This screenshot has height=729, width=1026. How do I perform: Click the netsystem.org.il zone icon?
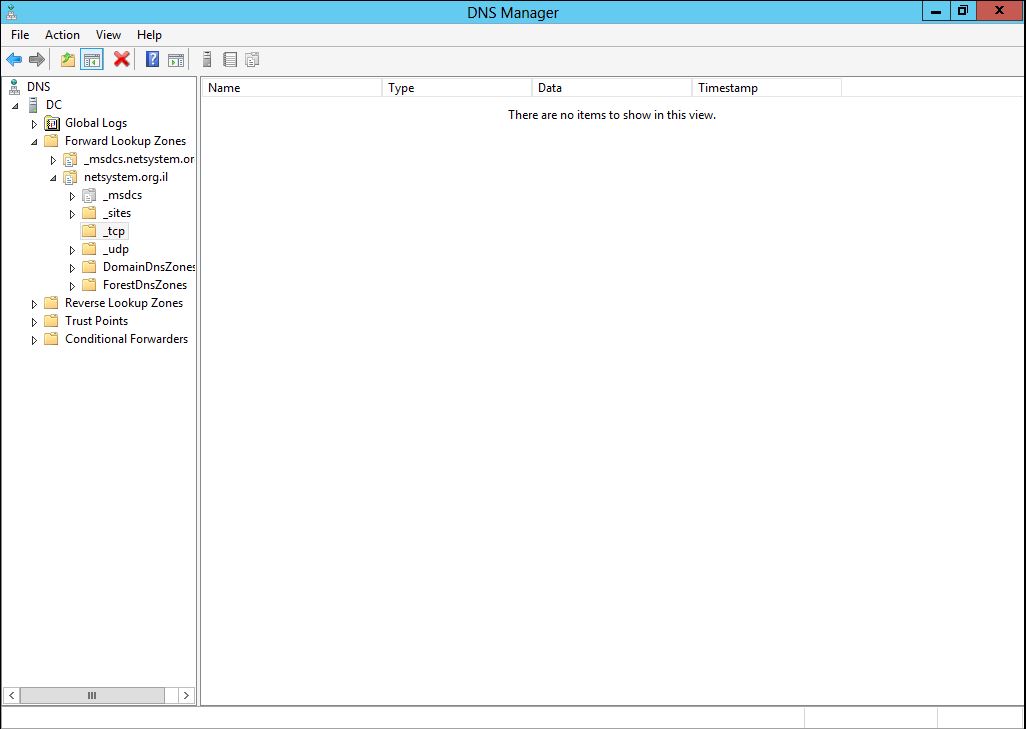(x=71, y=177)
